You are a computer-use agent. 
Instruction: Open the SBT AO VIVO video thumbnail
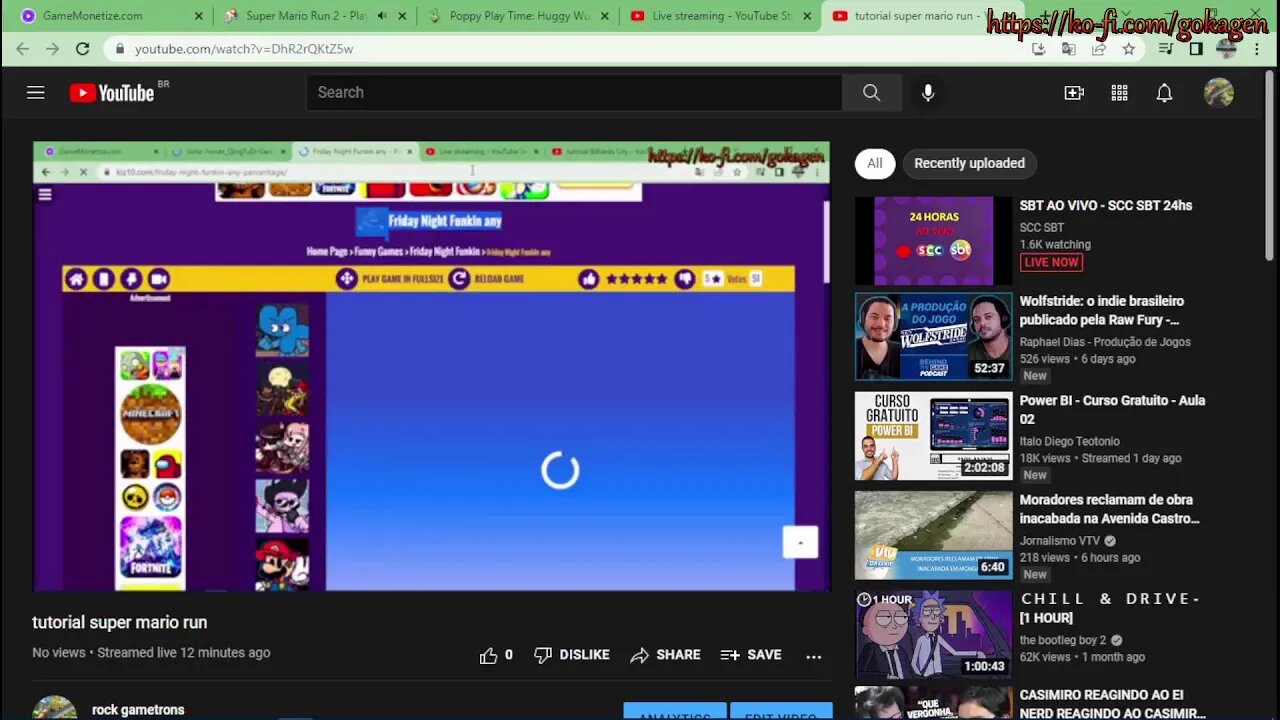pyautogui.click(x=933, y=241)
